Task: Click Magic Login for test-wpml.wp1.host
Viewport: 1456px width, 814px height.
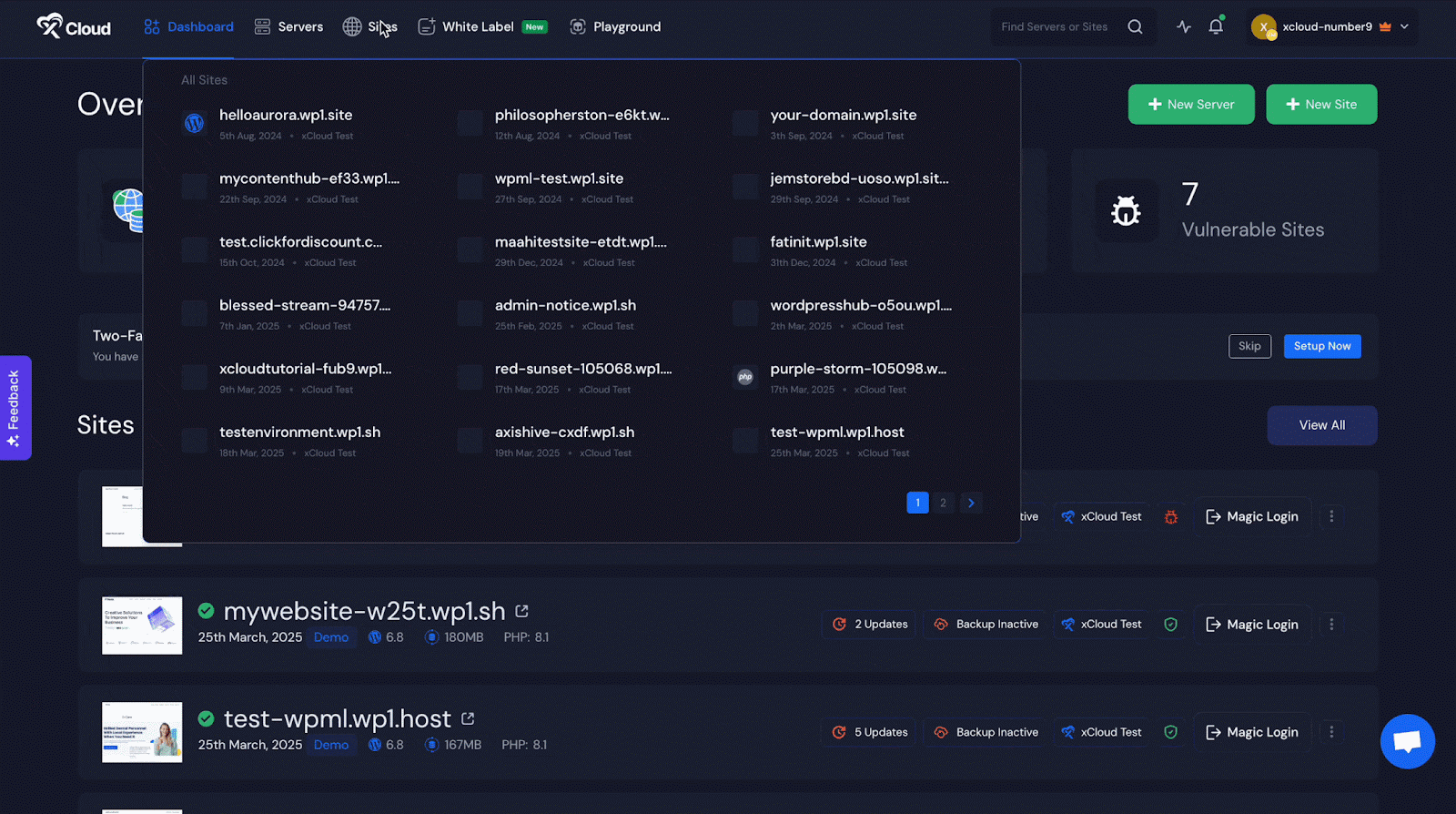Action: [1252, 732]
